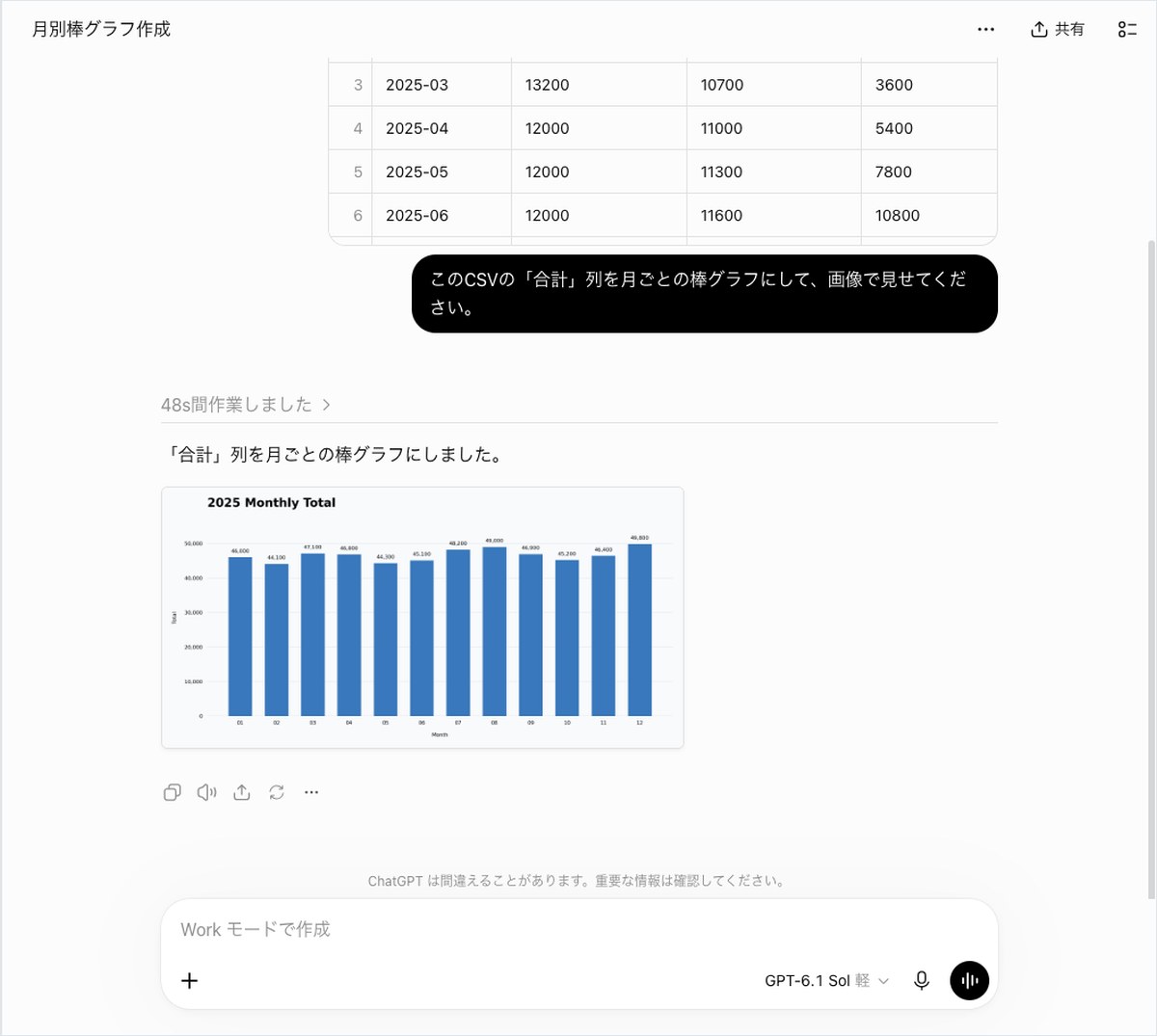The height and width of the screenshot is (1036, 1157).
Task: Open the list panel icon at top right
Action: pos(1127,29)
